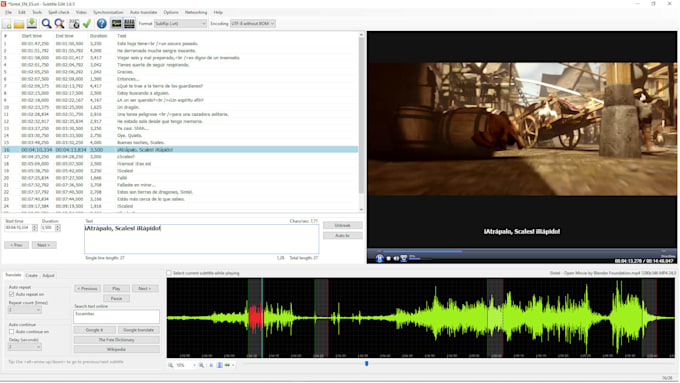The height and width of the screenshot is (383, 680).
Task: Open the Options menu
Action: (171, 12)
